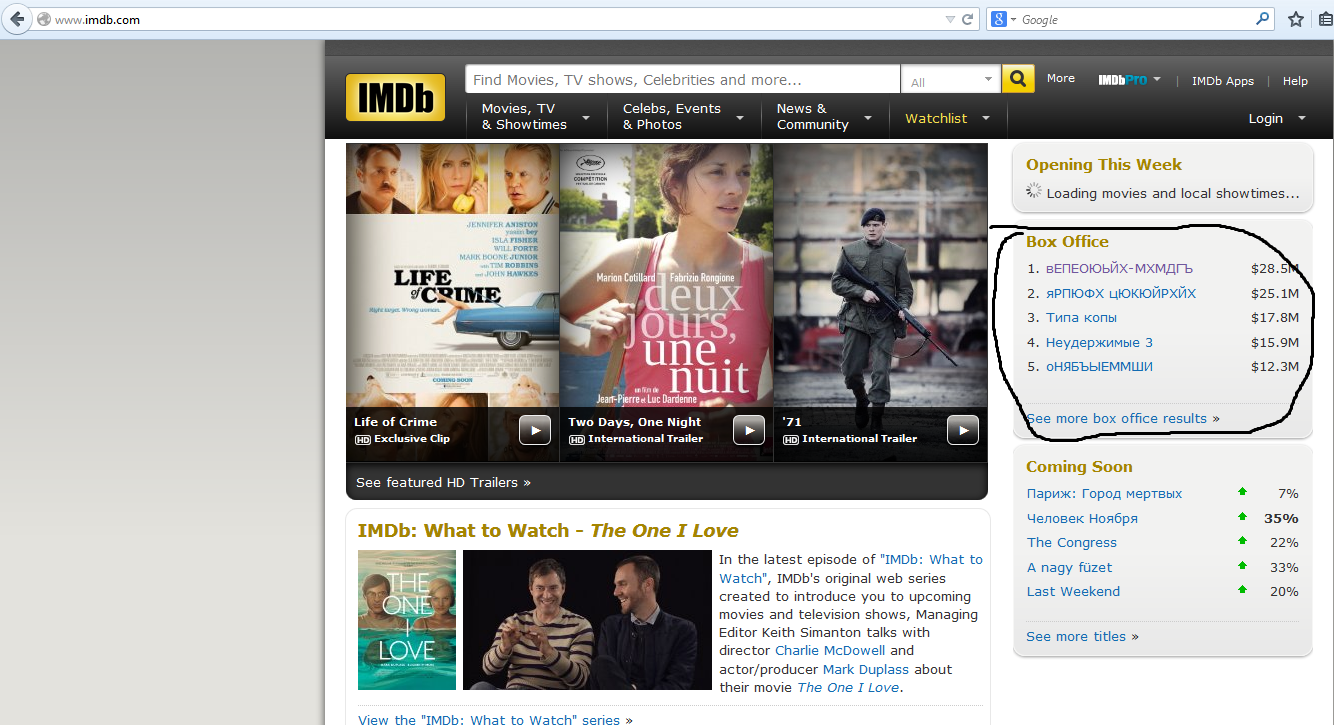Click the $28.5M box office gross
This screenshot has width=1334, height=725.
tap(1275, 269)
